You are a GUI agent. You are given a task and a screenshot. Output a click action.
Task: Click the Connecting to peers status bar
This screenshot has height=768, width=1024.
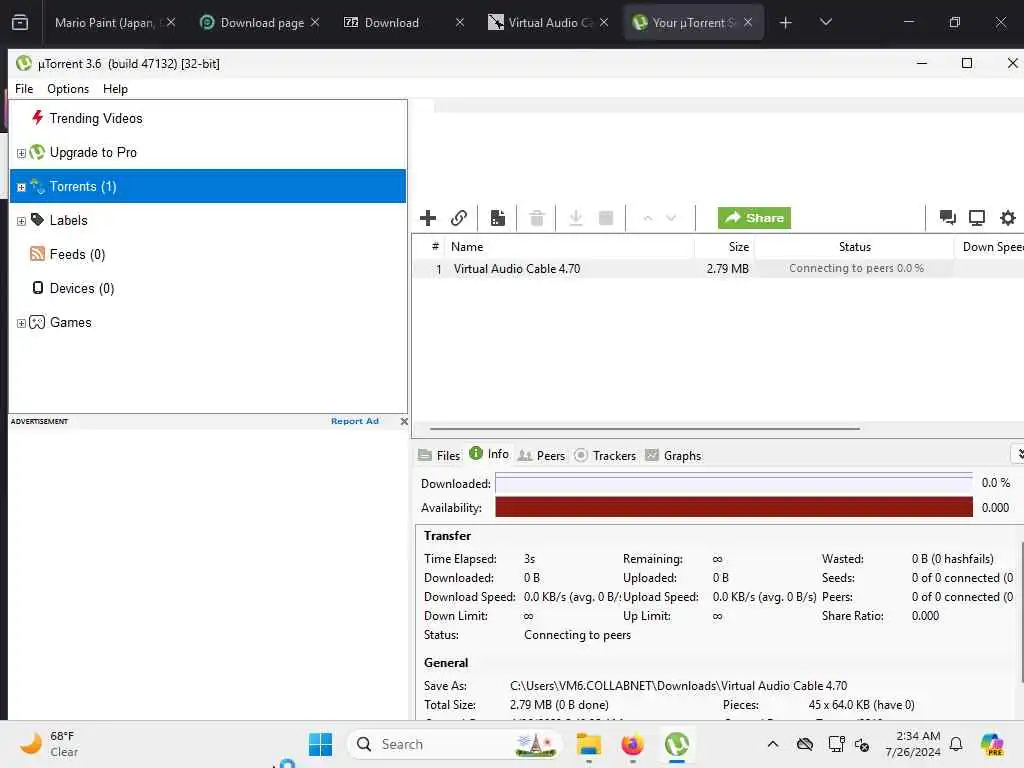click(x=856, y=268)
